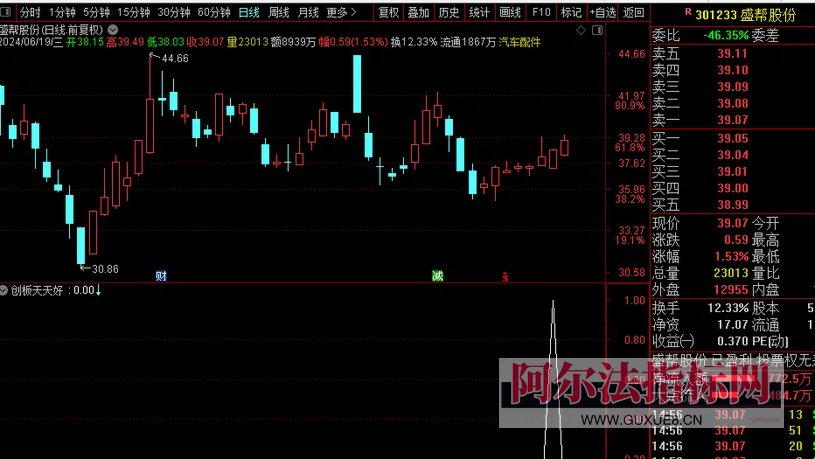Image resolution: width=815 pixels, height=459 pixels.
Task: Click the red $ marker on chart
Action: click(505, 277)
